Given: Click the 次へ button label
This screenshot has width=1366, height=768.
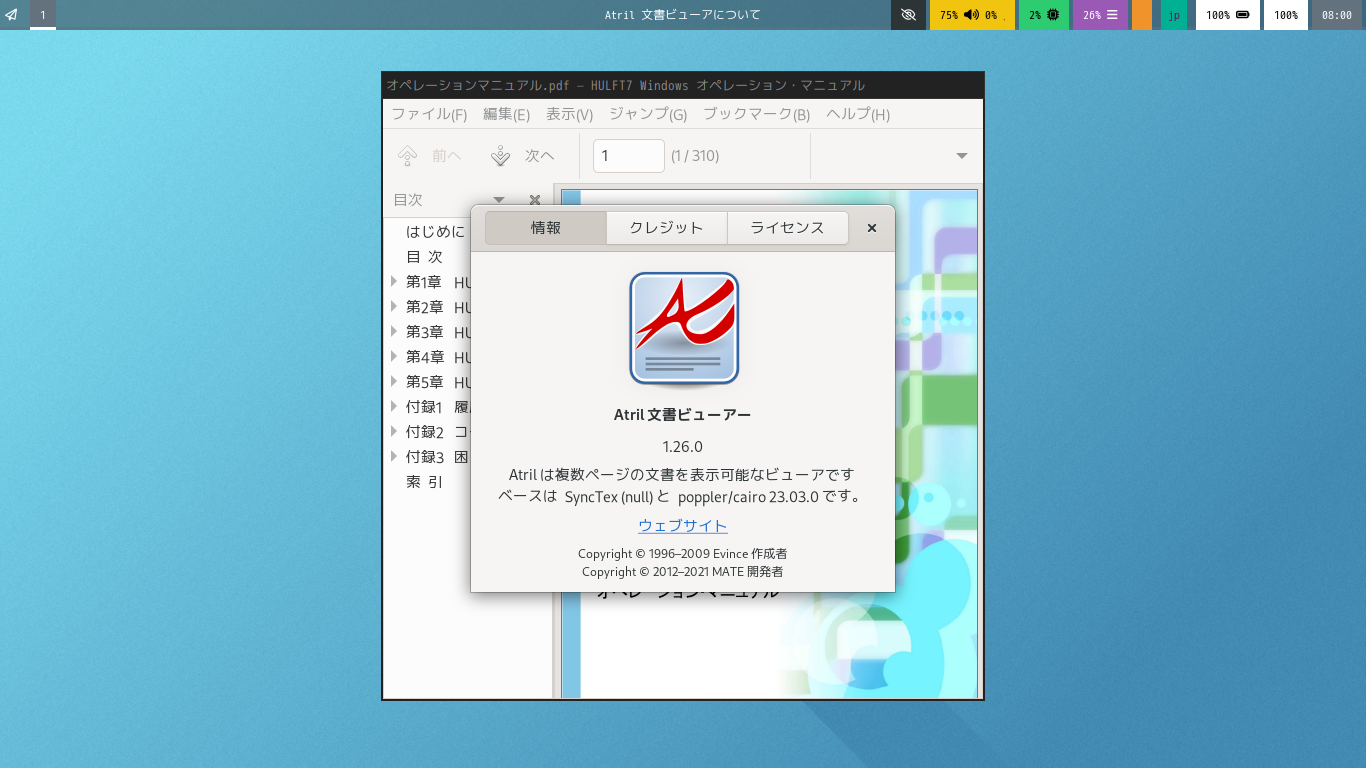Looking at the screenshot, I should [x=540, y=156].
